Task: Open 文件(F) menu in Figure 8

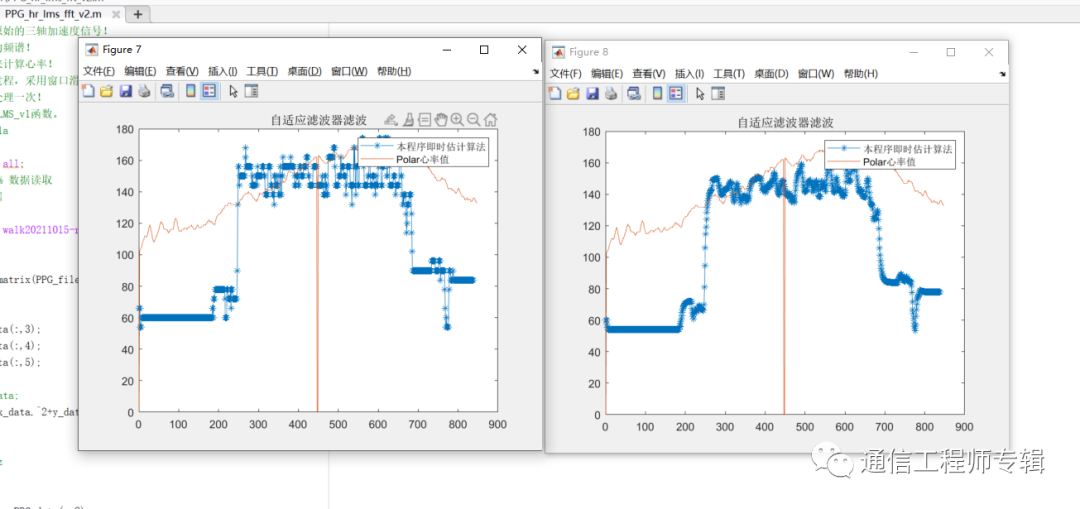Action: click(x=565, y=74)
